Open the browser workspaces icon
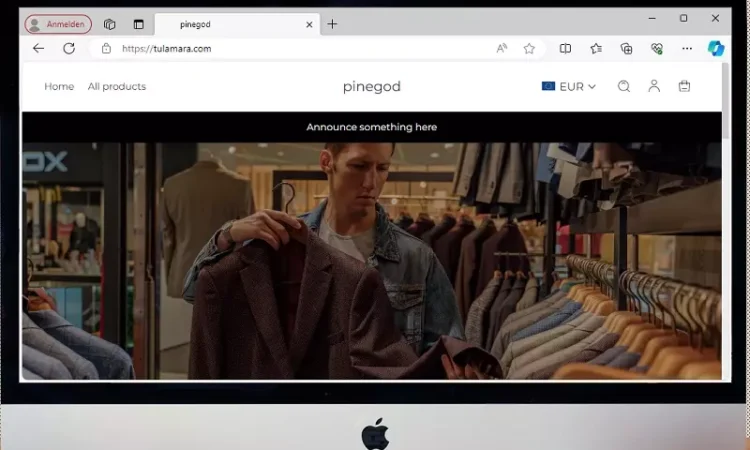The image size is (750, 450). (x=110, y=24)
